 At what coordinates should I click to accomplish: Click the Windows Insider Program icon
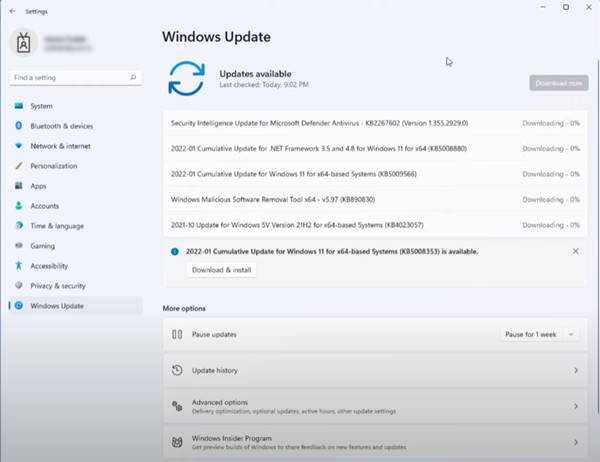[177, 442]
